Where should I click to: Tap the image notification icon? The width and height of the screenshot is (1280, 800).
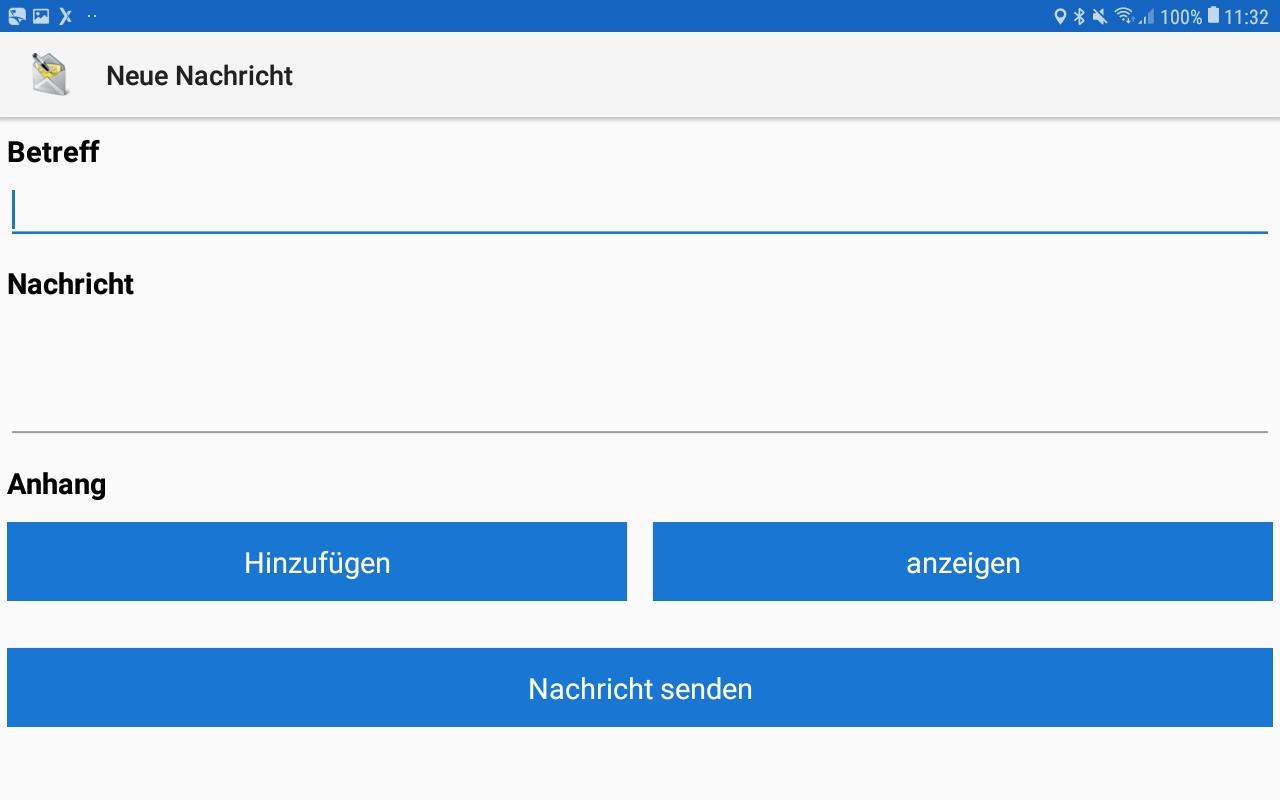41,16
